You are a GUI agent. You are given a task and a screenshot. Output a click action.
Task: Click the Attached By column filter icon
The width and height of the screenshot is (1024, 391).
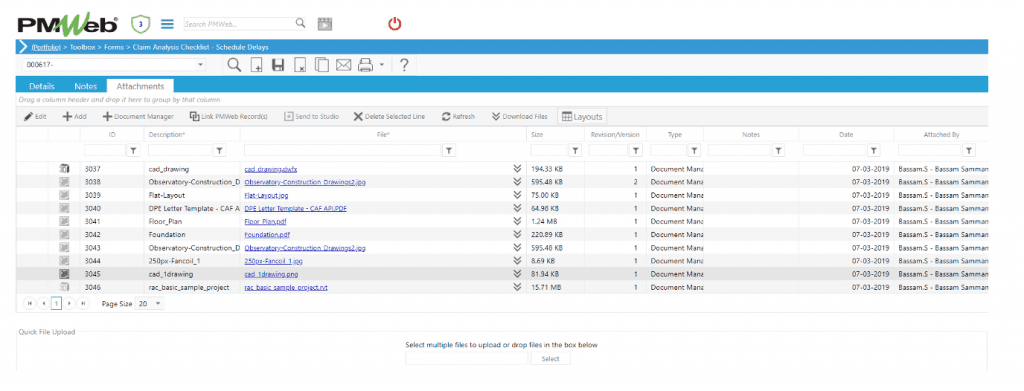point(970,151)
